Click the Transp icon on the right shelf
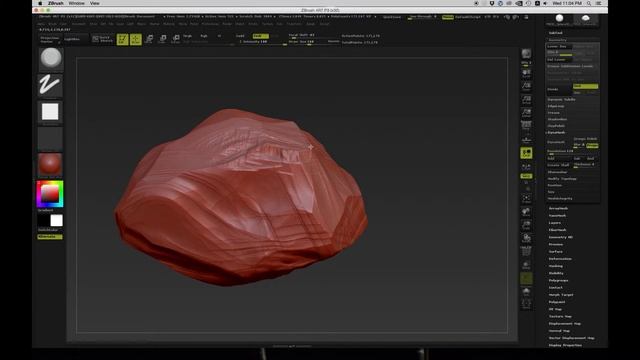This screenshot has height=360, width=640. point(526,266)
